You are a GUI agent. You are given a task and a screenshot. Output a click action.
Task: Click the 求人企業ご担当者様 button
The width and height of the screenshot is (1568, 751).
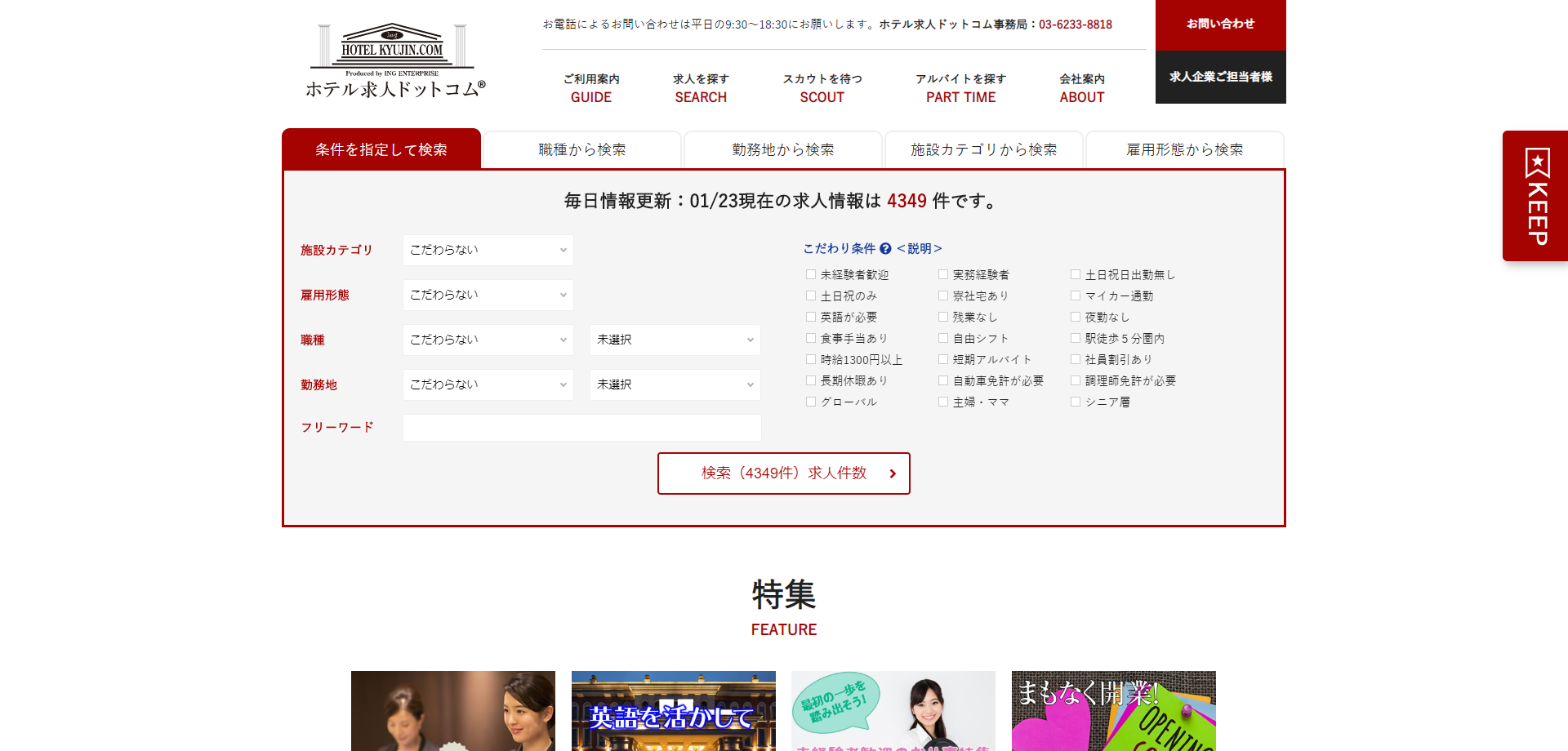(x=1220, y=77)
